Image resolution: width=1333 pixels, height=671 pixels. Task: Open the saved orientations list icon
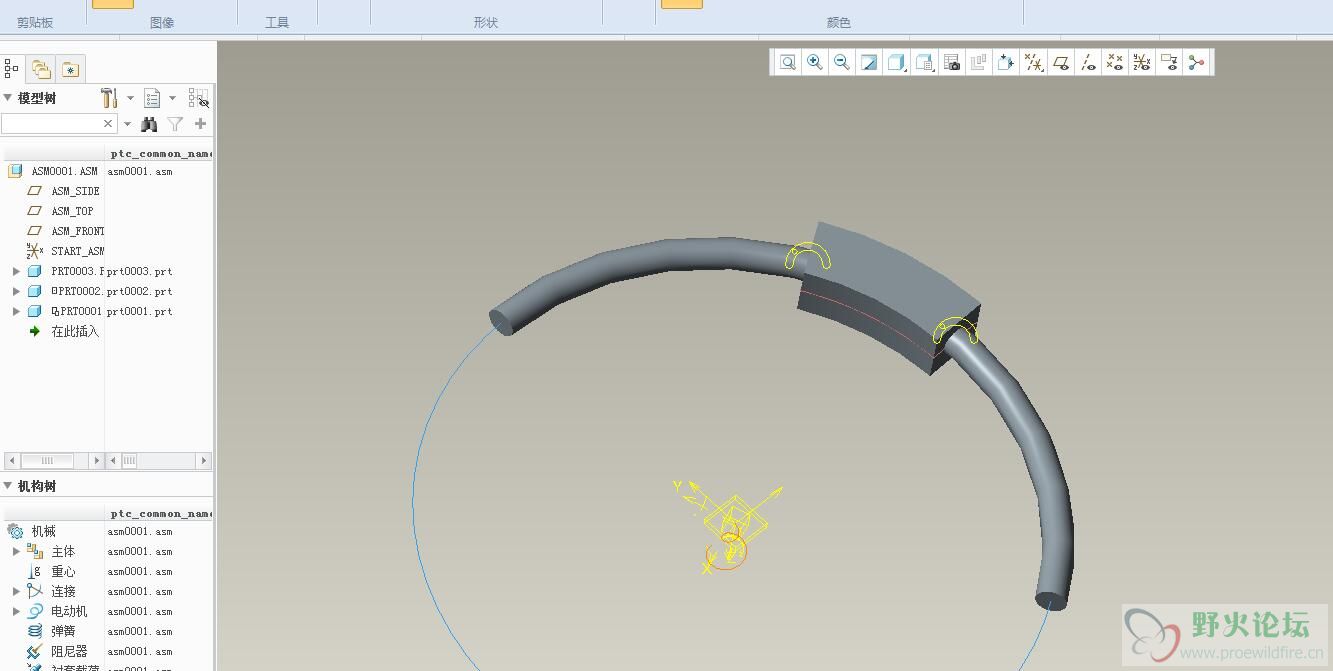click(924, 62)
